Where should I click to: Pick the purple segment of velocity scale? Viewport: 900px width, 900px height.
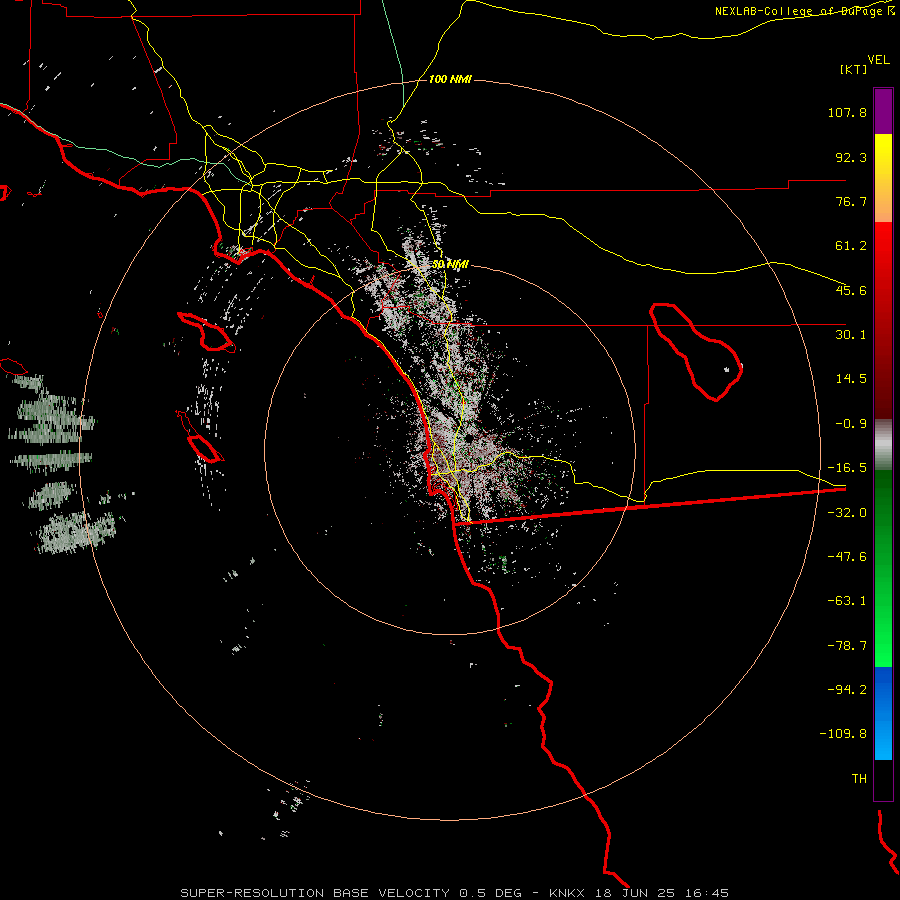(883, 111)
